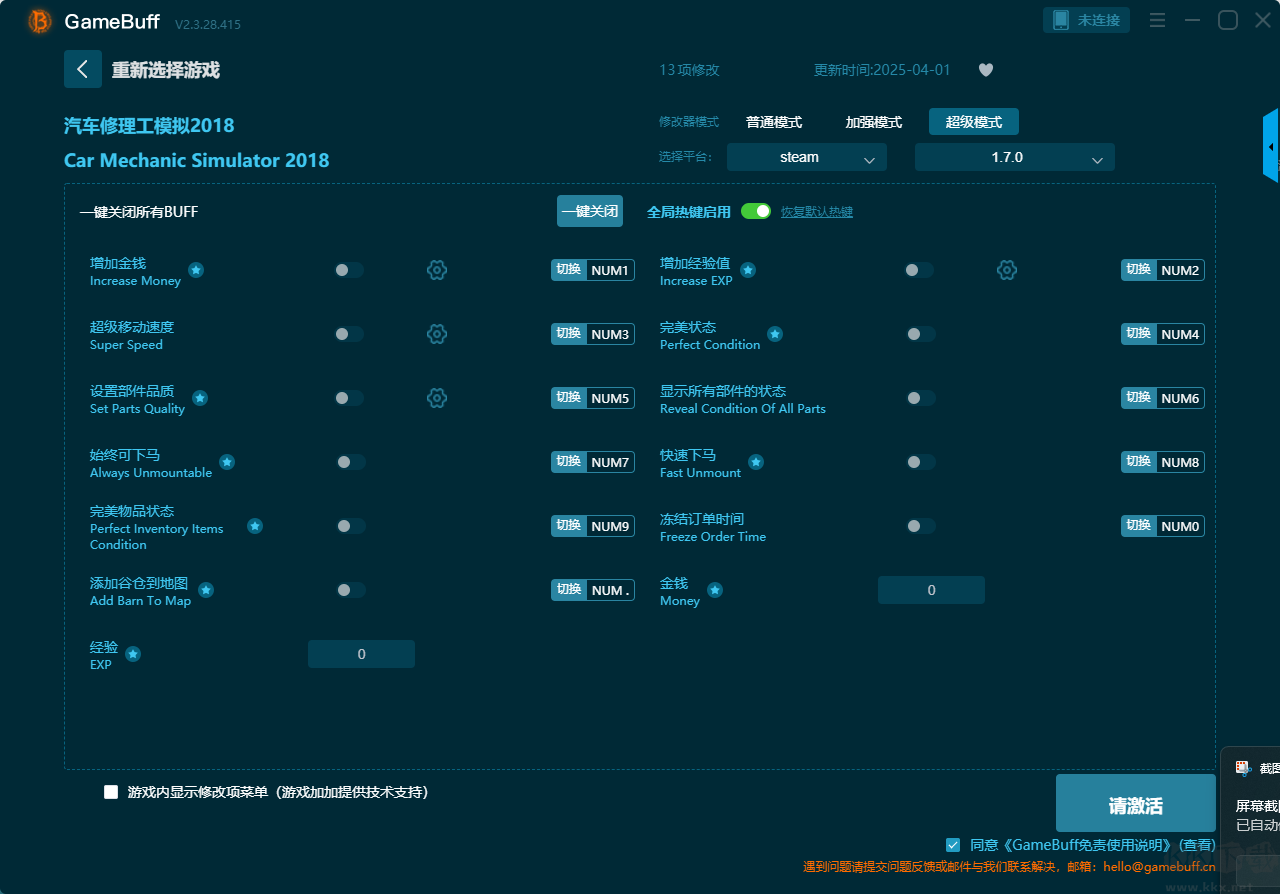
Task: Enable Add Barn To Map switch
Action: [x=351, y=590]
